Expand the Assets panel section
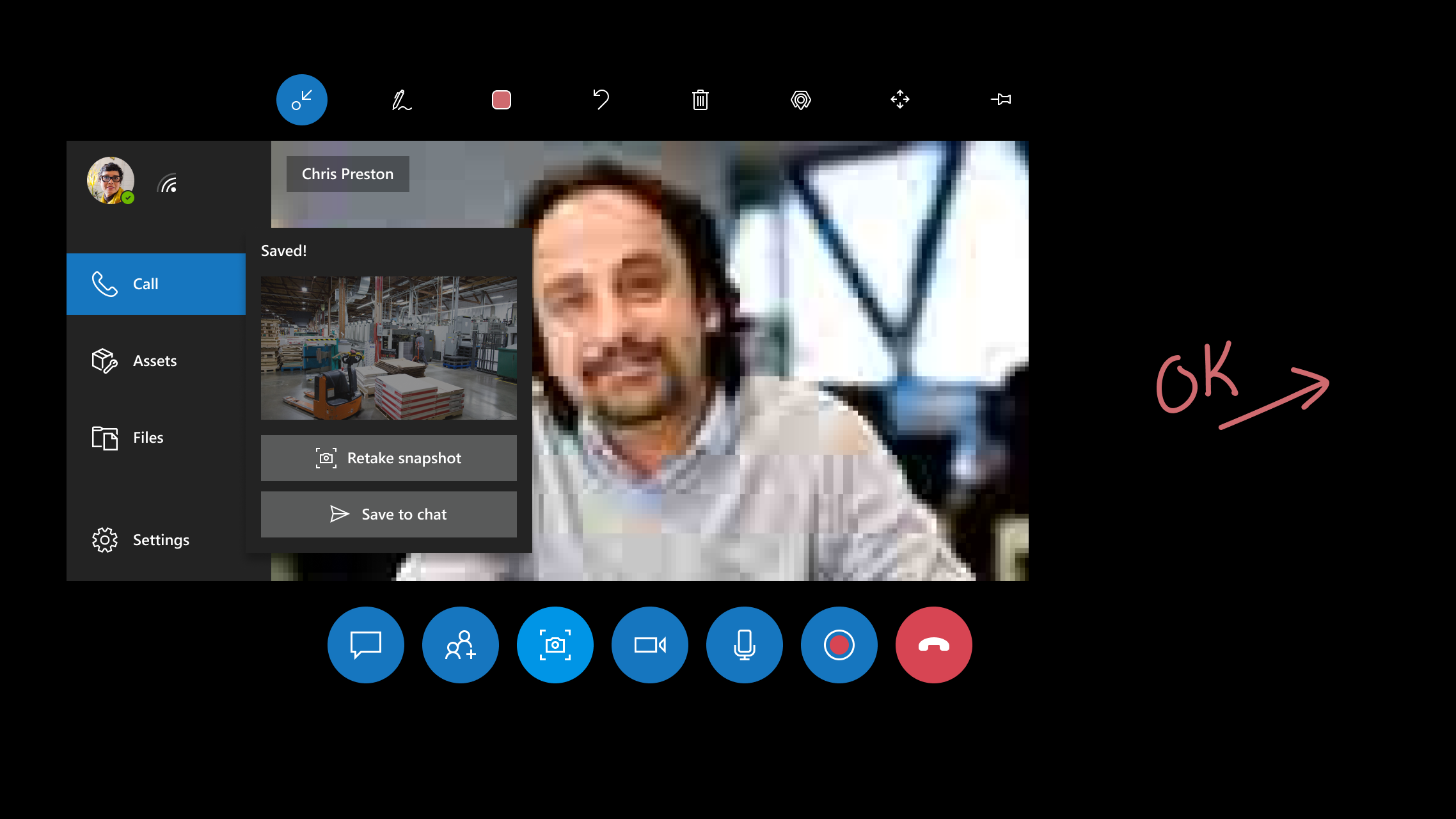1456x819 pixels. click(x=156, y=360)
